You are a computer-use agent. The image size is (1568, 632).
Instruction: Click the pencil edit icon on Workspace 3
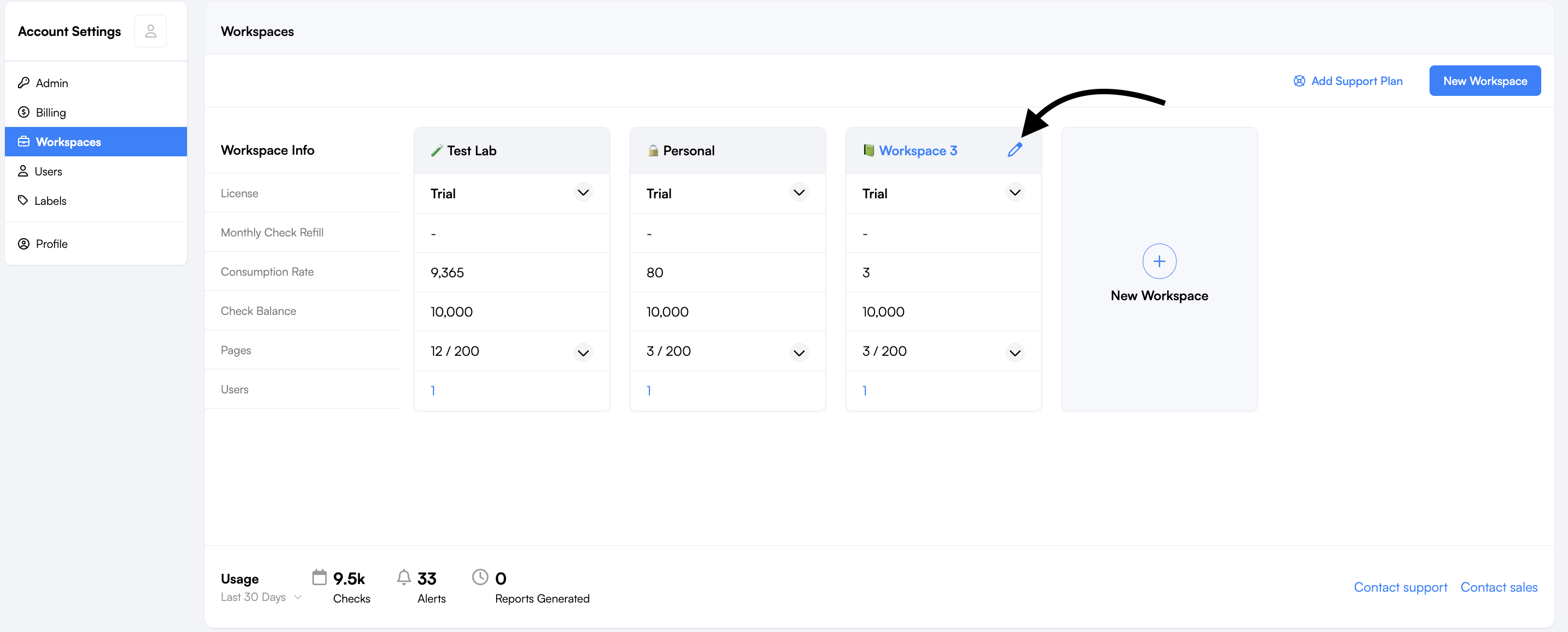click(1015, 150)
